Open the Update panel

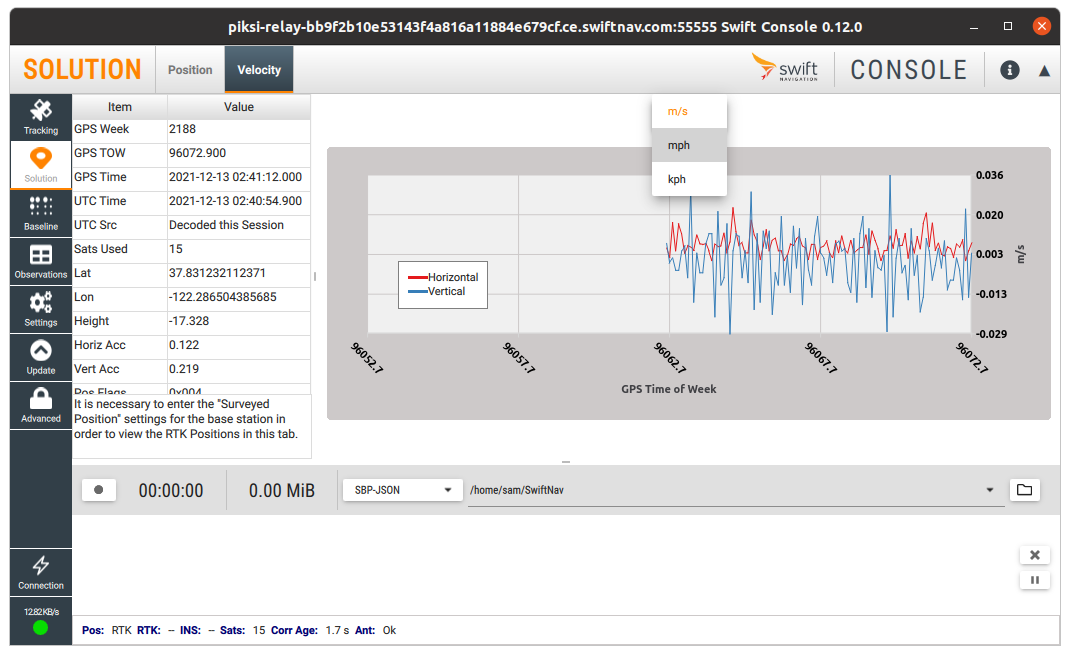[x=41, y=358]
